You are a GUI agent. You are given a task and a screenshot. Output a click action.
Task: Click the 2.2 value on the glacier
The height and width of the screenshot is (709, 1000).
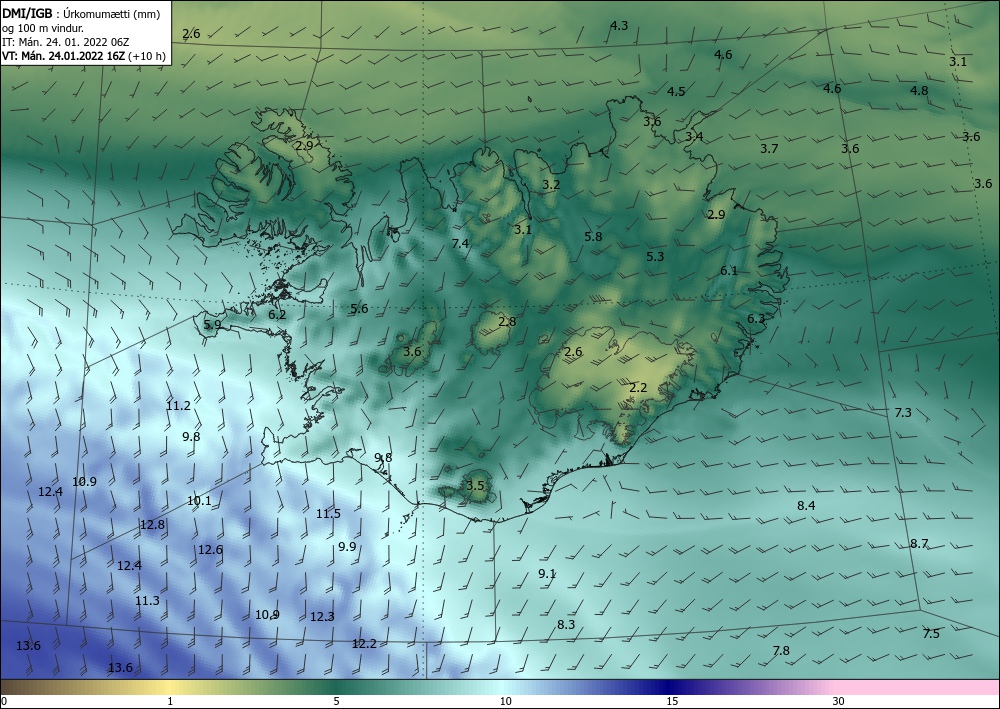coord(638,387)
